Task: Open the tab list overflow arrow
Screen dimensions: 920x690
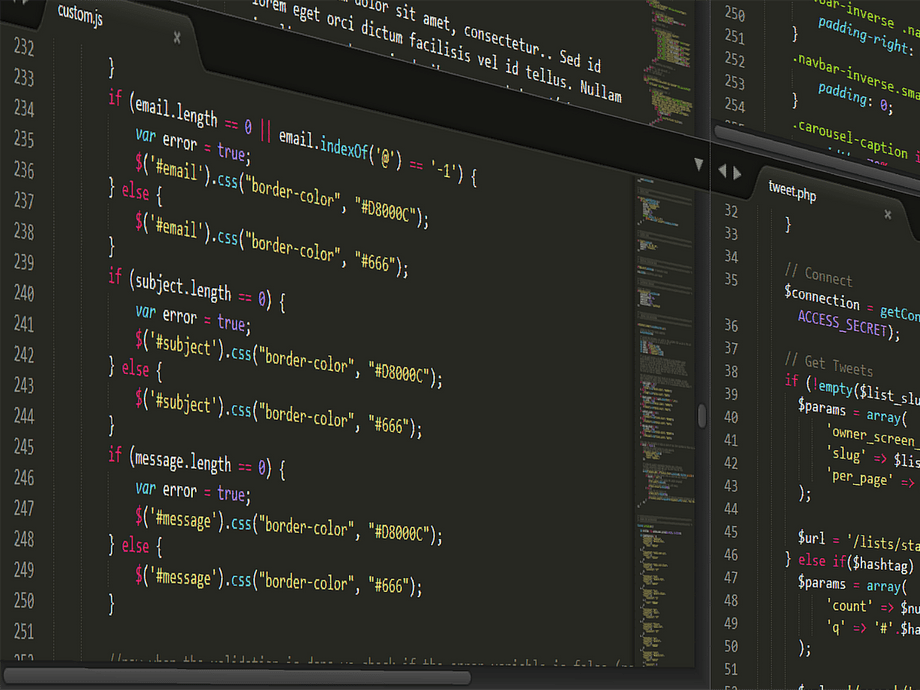Action: (x=698, y=162)
